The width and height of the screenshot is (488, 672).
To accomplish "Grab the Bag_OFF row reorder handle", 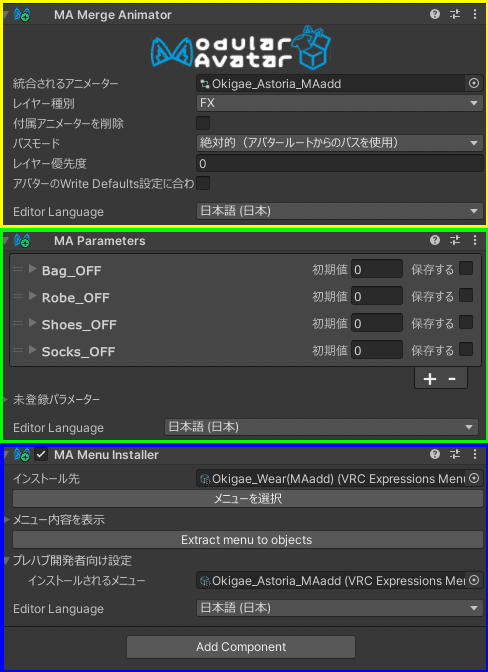I will (18, 270).
